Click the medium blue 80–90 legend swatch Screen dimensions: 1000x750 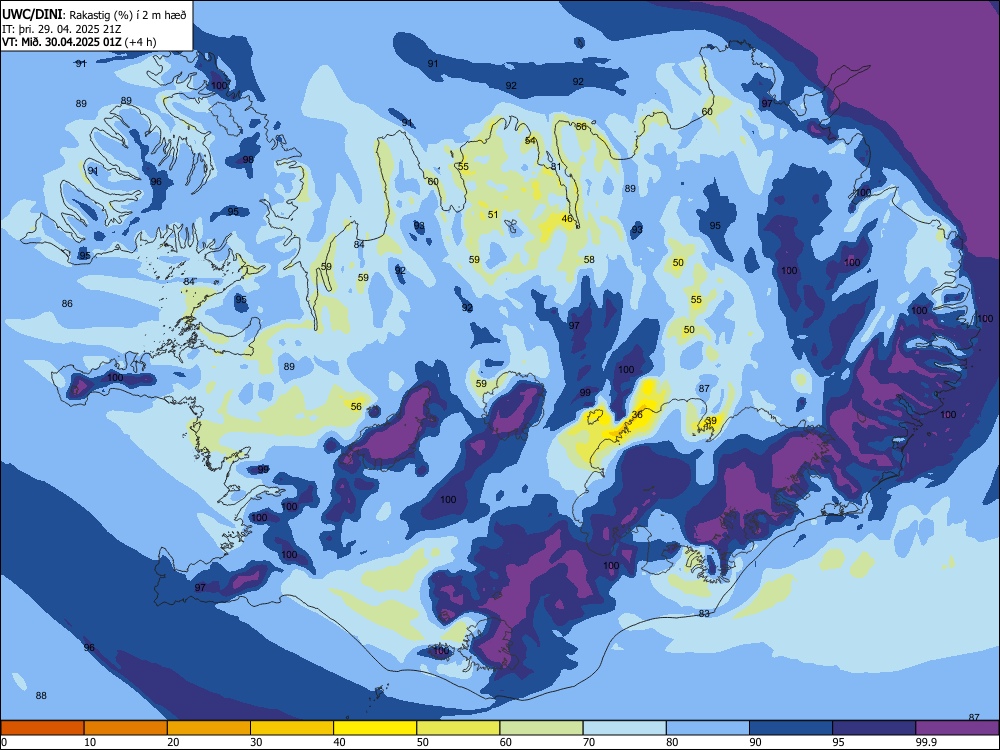point(708,728)
